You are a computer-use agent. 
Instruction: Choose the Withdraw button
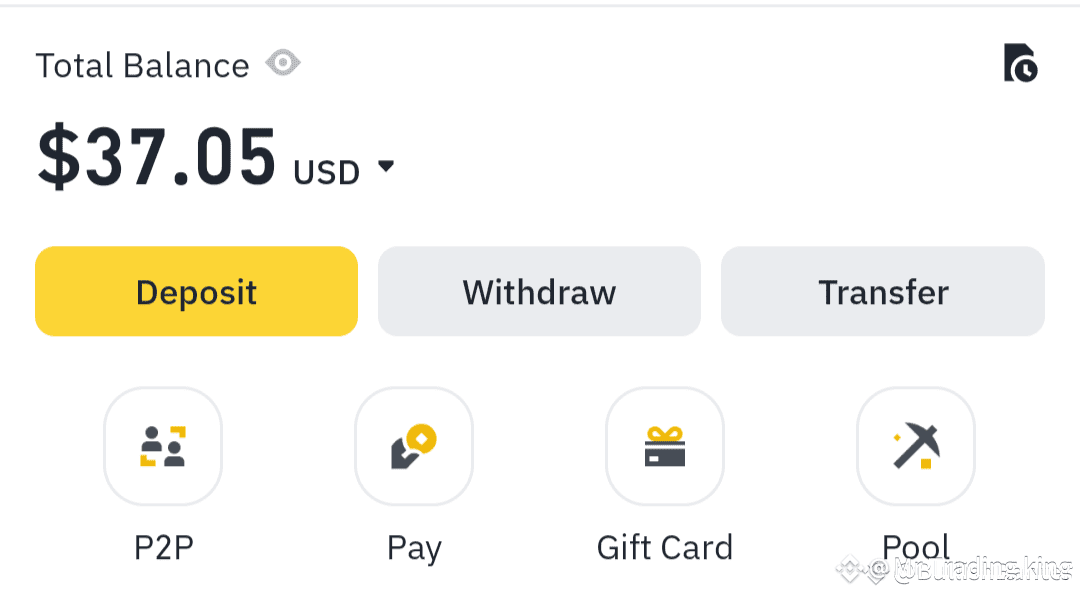(539, 291)
